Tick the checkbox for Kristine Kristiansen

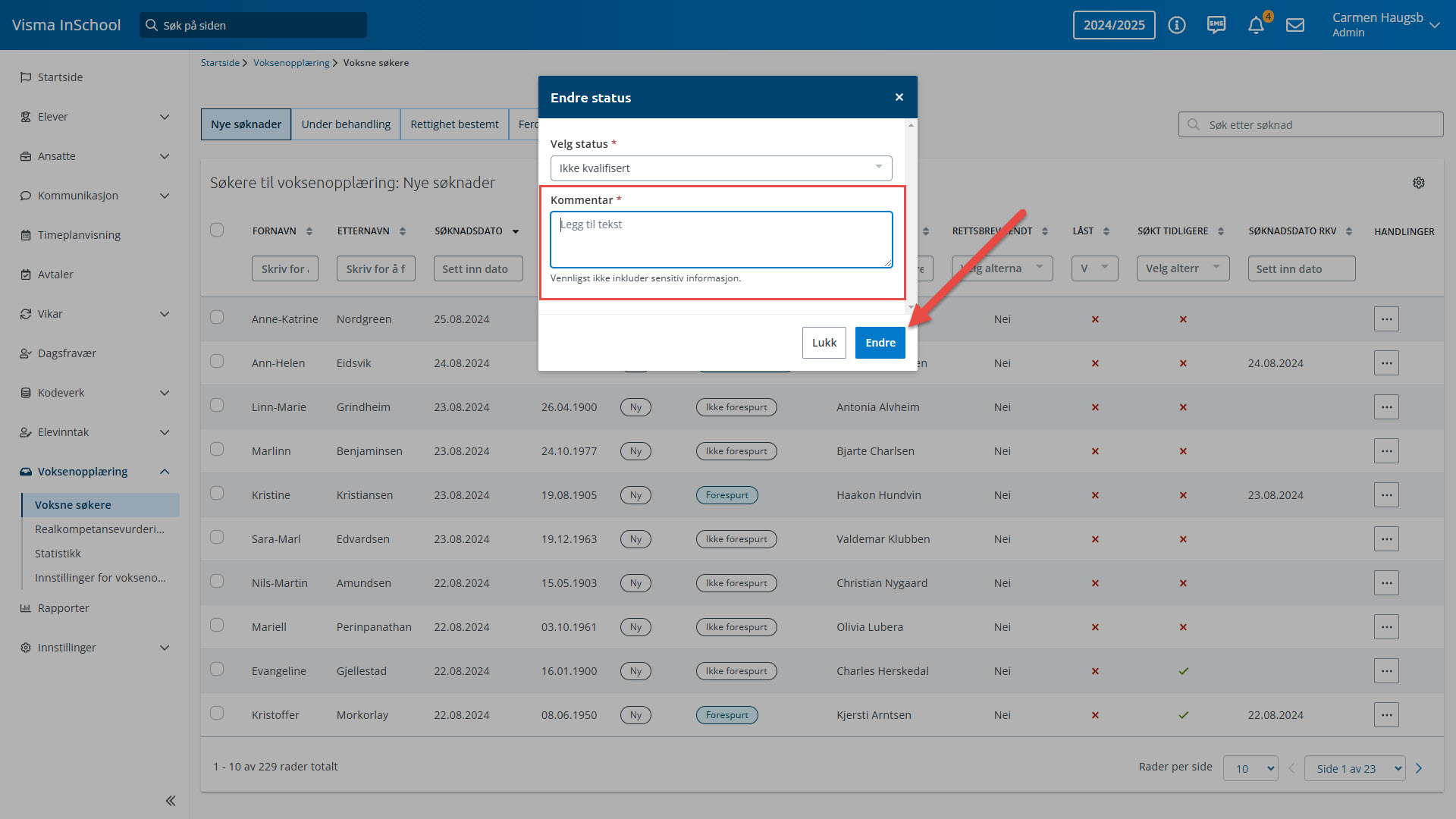point(217,493)
